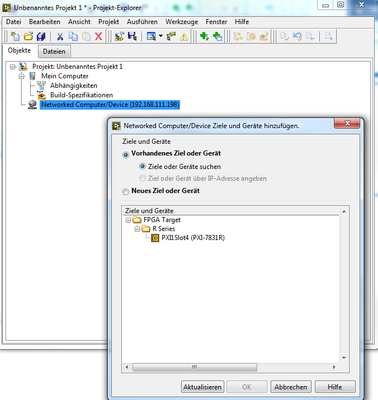
Task: Click the Build-Spezifikationen icon
Action: click(41, 95)
